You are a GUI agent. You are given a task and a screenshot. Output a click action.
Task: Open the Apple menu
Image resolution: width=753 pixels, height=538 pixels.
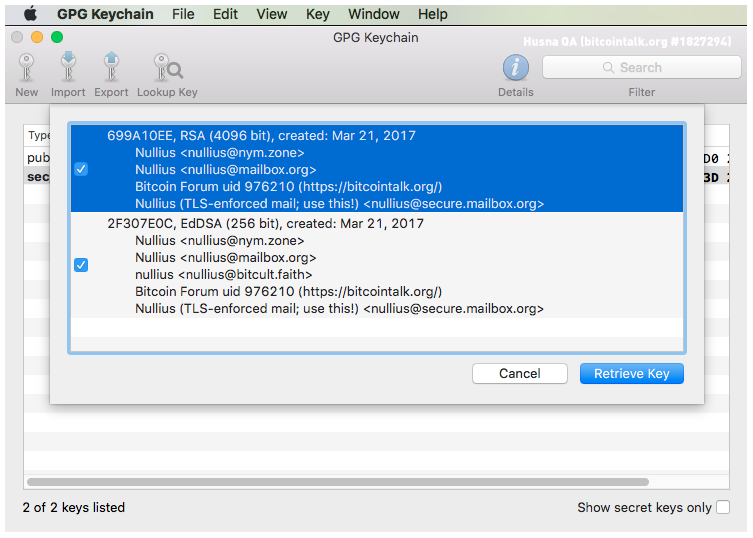[x=30, y=14]
